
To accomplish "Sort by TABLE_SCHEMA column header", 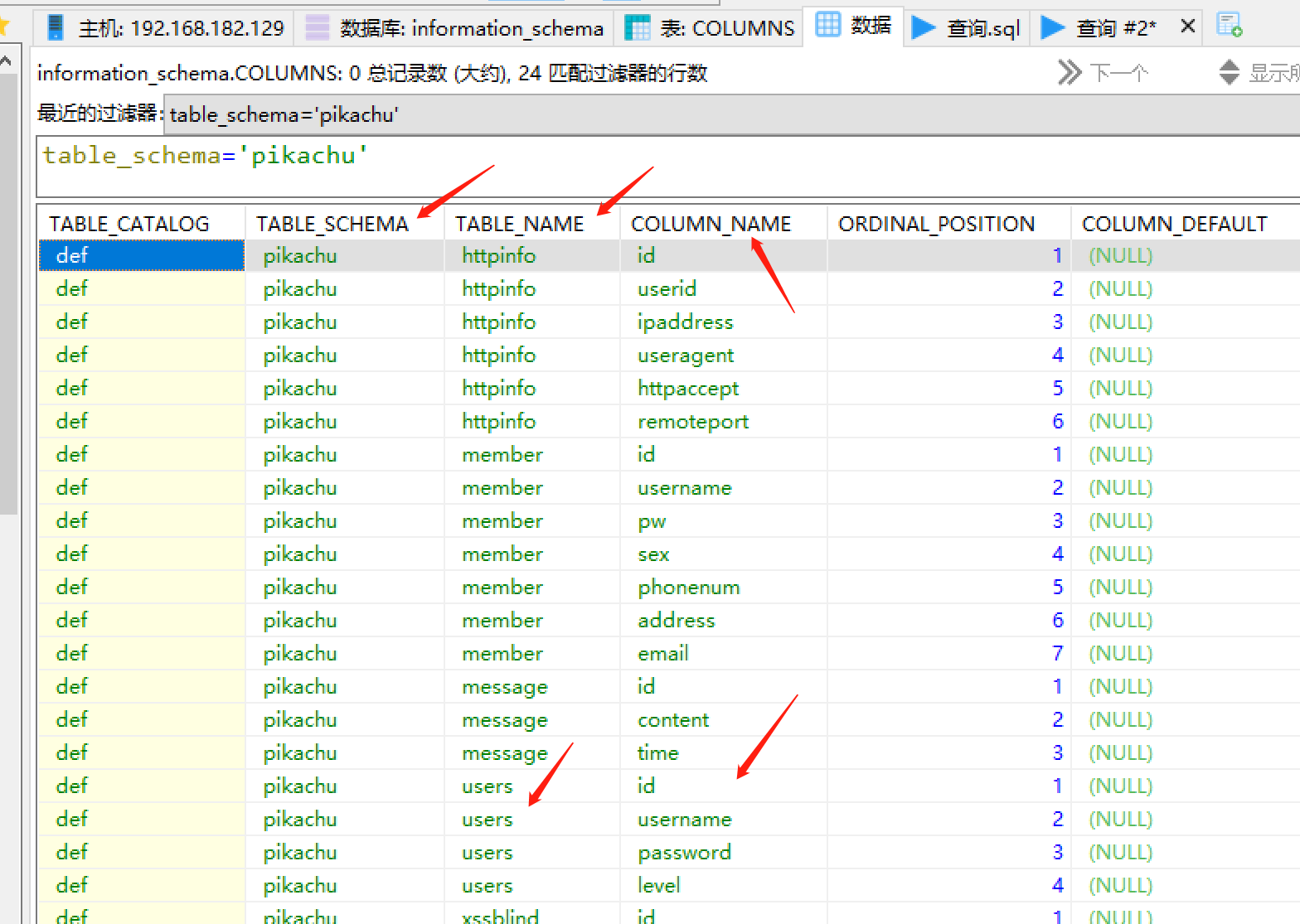I will [344, 224].
